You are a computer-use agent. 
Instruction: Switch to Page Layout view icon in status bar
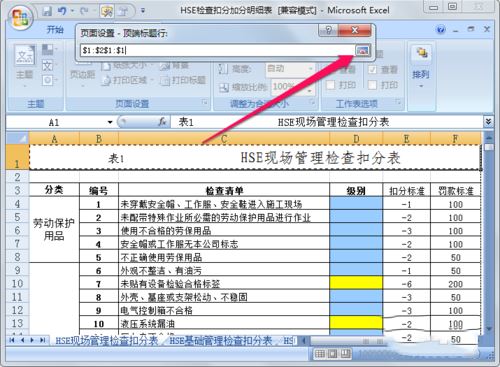[x=332, y=353]
